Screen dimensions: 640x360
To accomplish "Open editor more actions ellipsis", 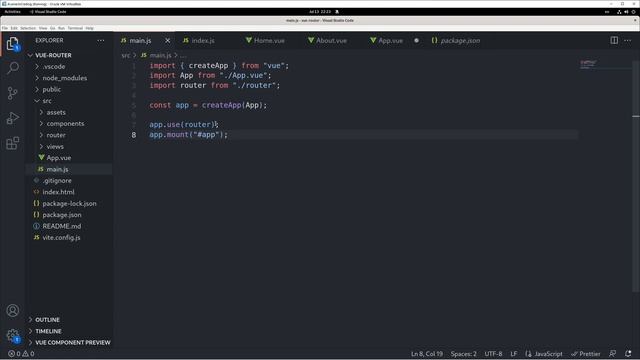I will [628, 40].
